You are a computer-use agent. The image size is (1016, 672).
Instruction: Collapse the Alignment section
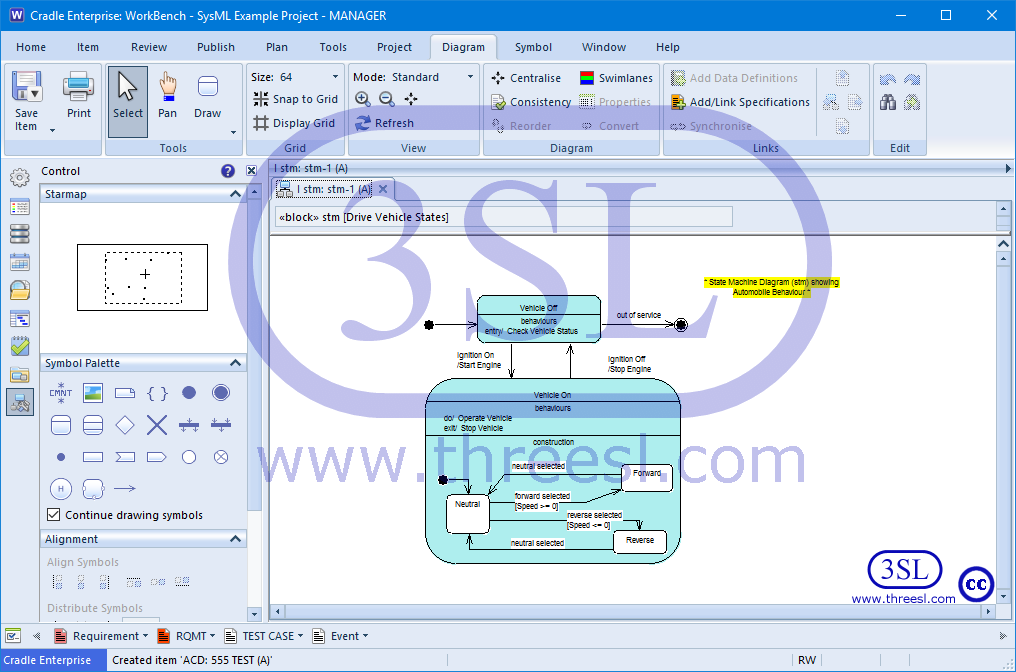(235, 539)
